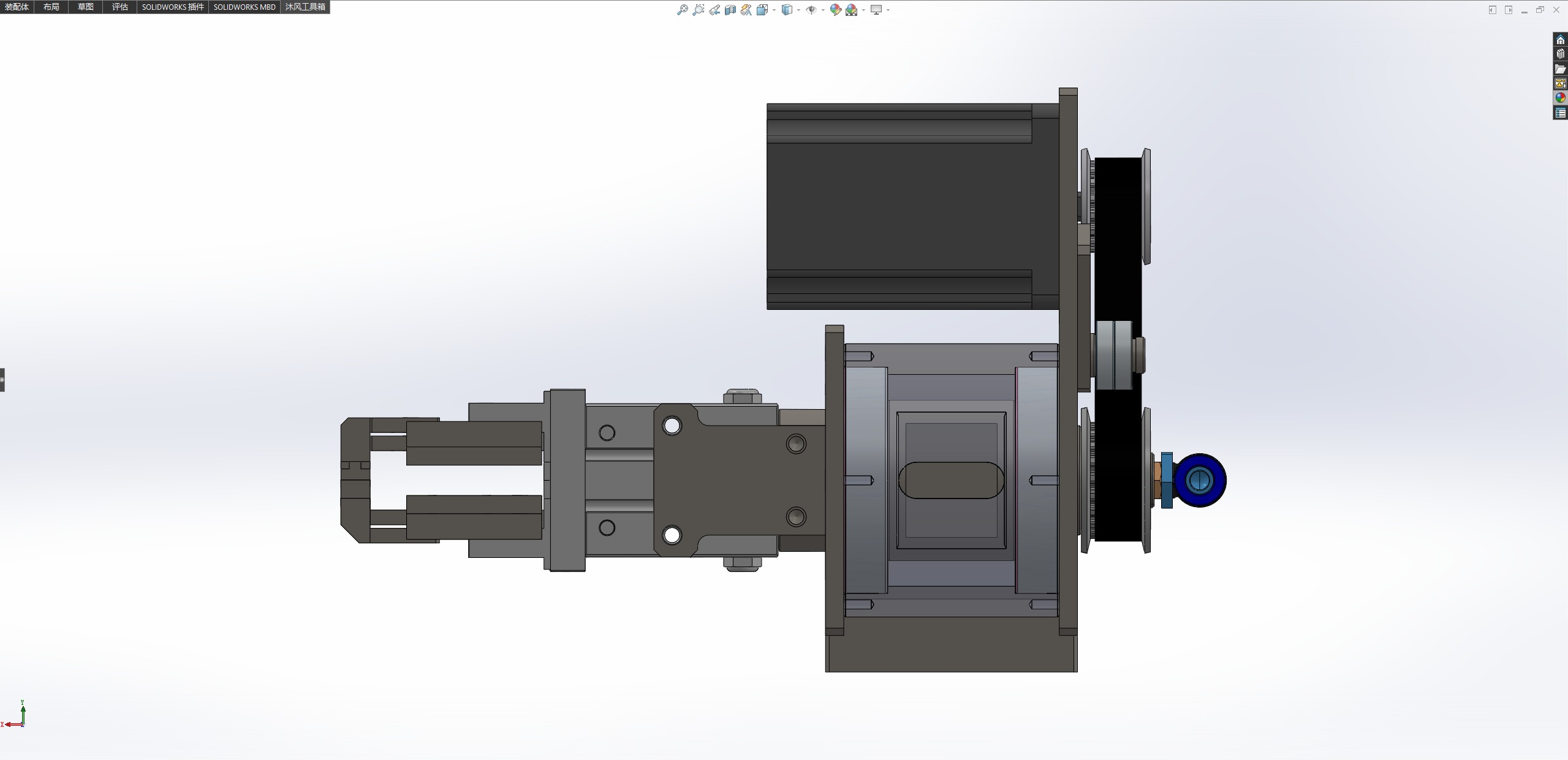Click the left-edge panel expand handle
This screenshot has width=1568, height=760.
(2, 380)
